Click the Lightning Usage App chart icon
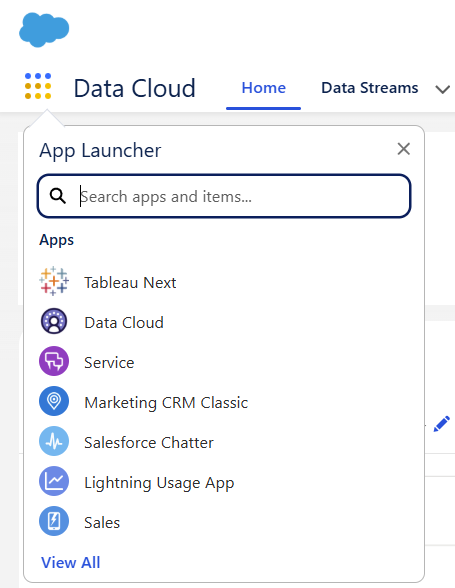The image size is (455, 588). (54, 481)
